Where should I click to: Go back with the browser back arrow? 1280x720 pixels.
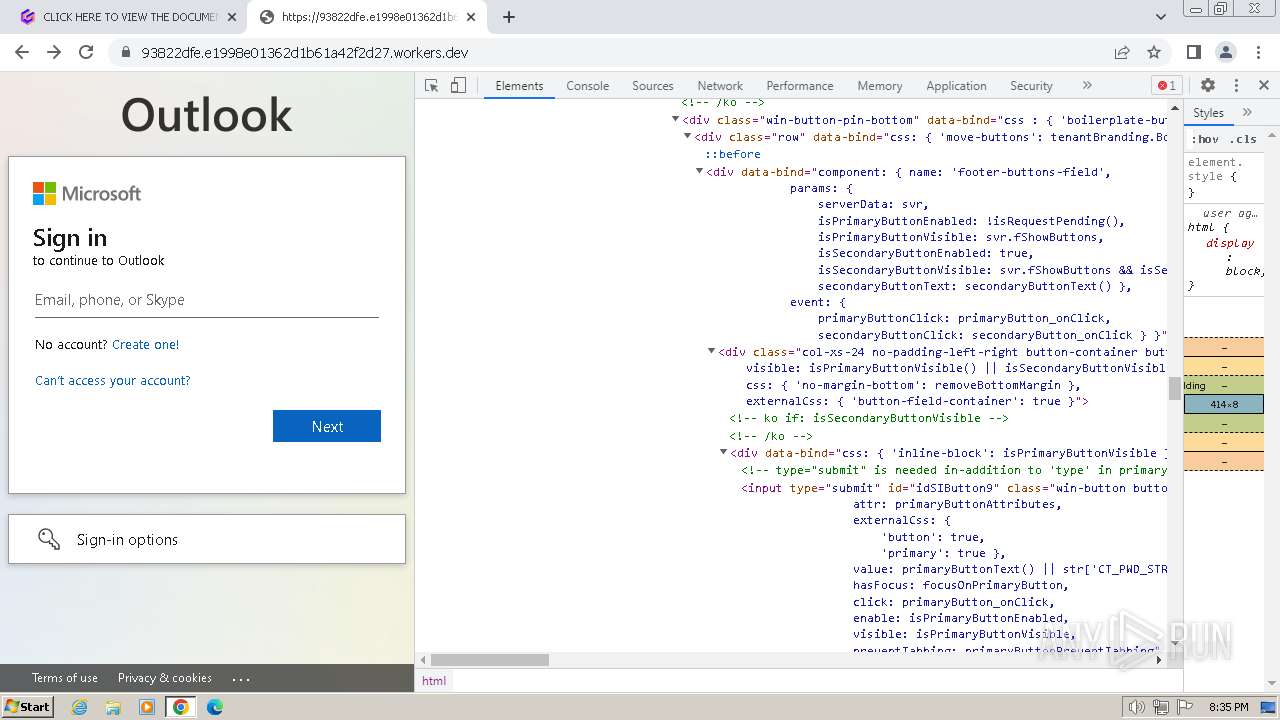22,52
